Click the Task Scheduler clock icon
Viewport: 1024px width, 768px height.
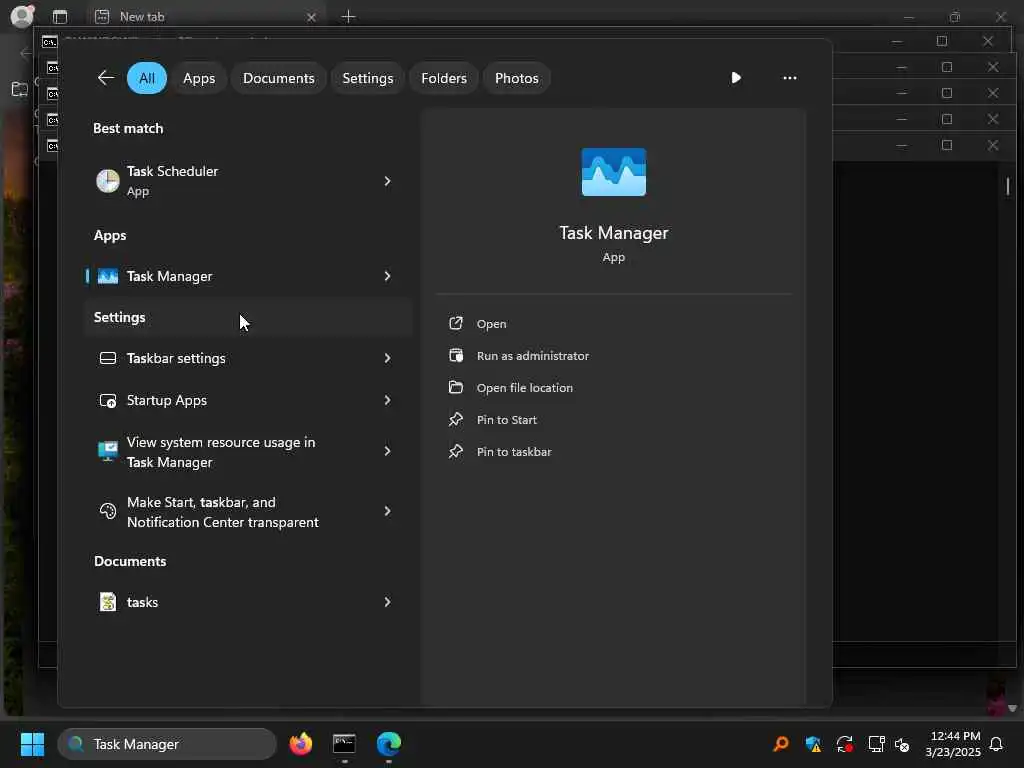point(108,181)
